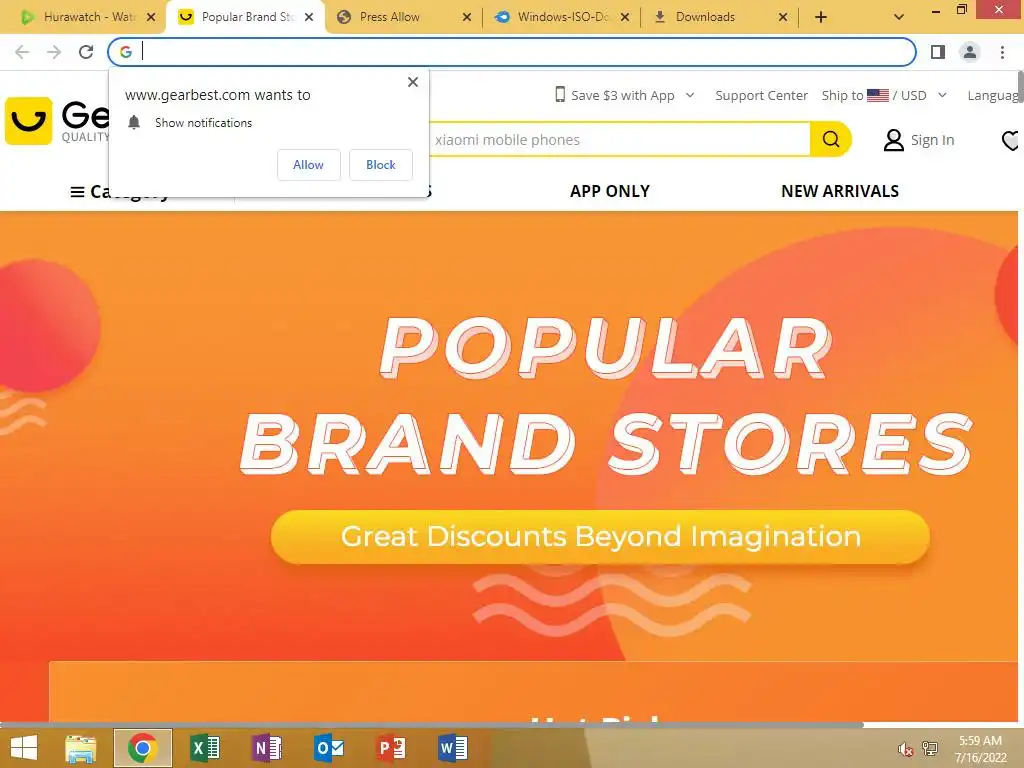Close the Windows-ISO-Downloader tab

coord(625,18)
